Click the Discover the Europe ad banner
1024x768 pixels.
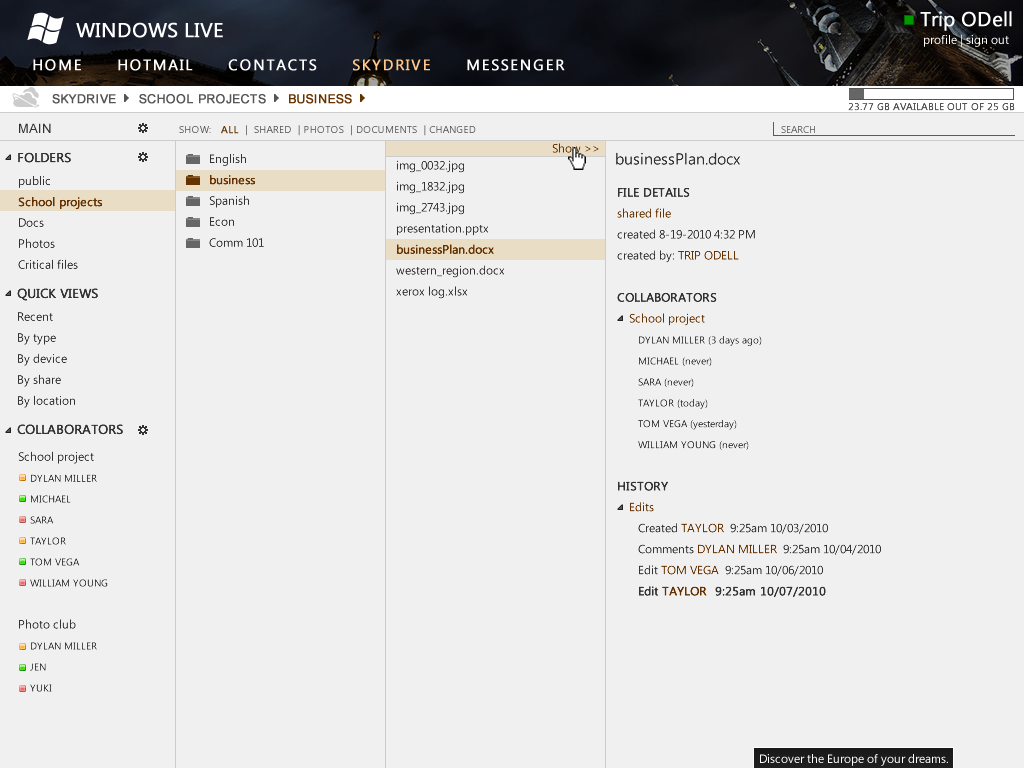click(x=853, y=758)
